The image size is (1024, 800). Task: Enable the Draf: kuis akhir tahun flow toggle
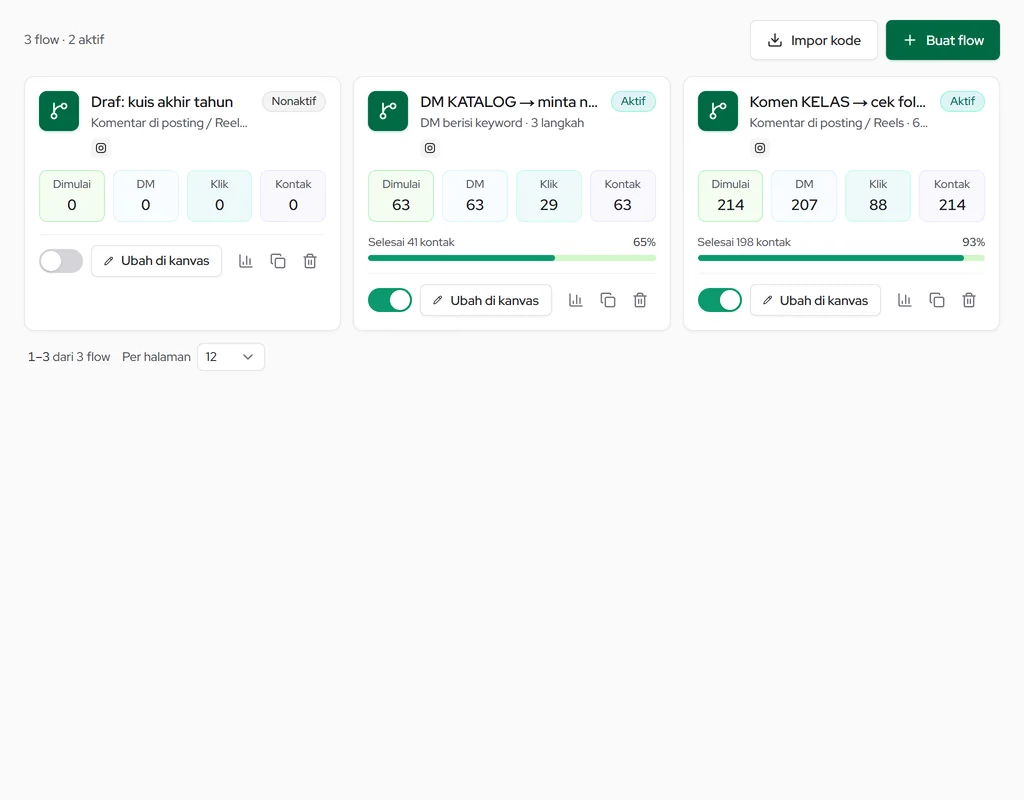pos(61,261)
